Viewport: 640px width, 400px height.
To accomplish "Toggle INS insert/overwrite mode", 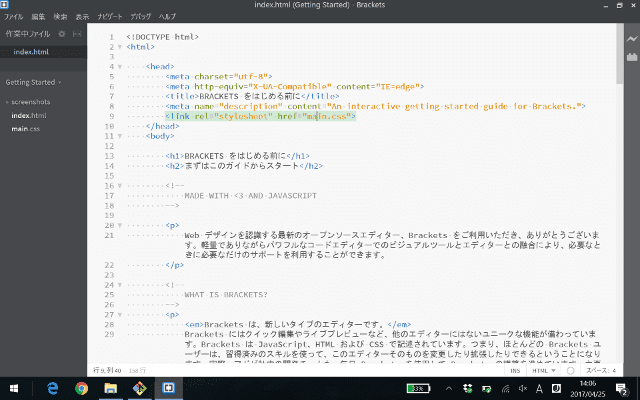I will (x=515, y=371).
